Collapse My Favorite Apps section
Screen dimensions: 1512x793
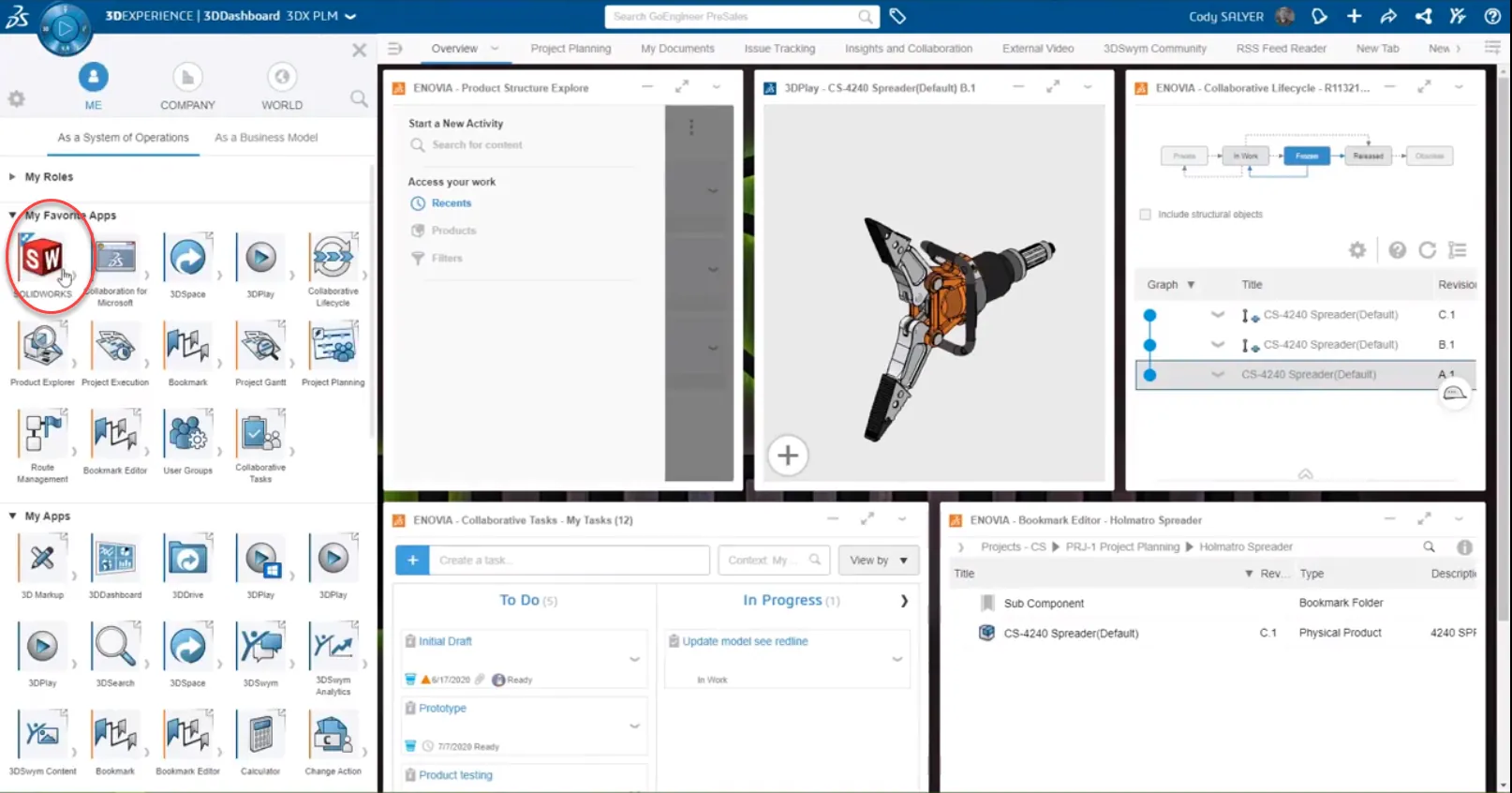coord(12,216)
